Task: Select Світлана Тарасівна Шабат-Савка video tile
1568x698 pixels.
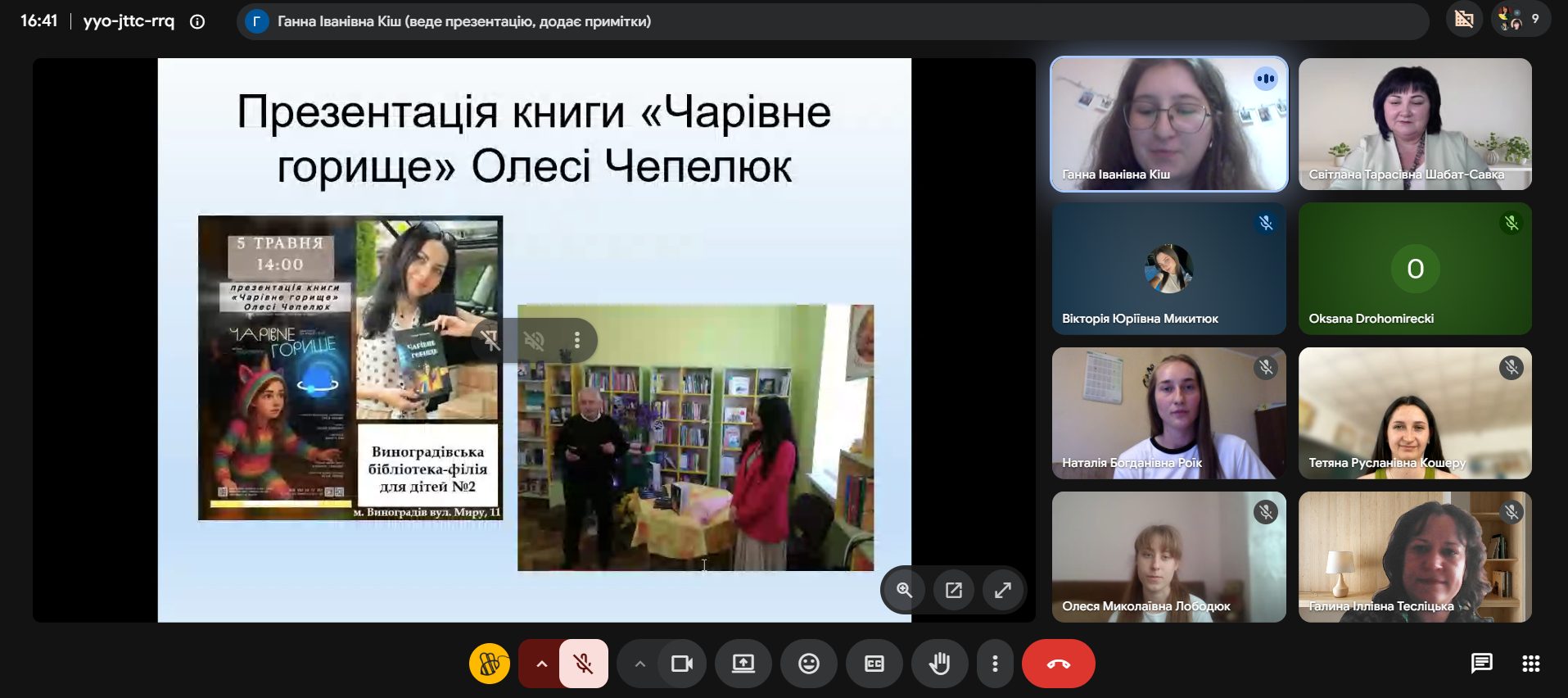Action: click(1414, 124)
